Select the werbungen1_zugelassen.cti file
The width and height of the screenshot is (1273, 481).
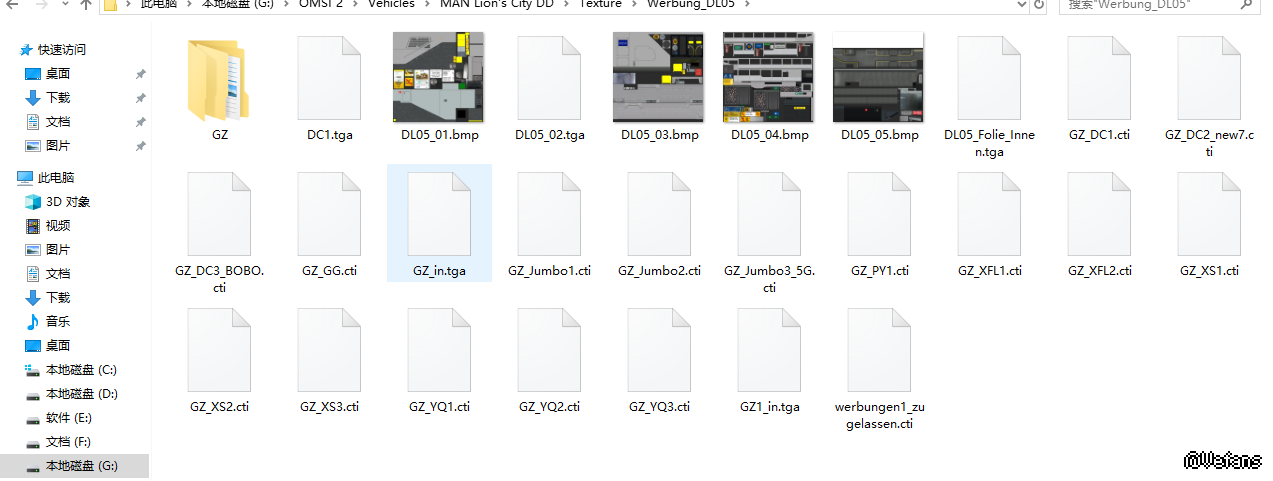click(879, 369)
